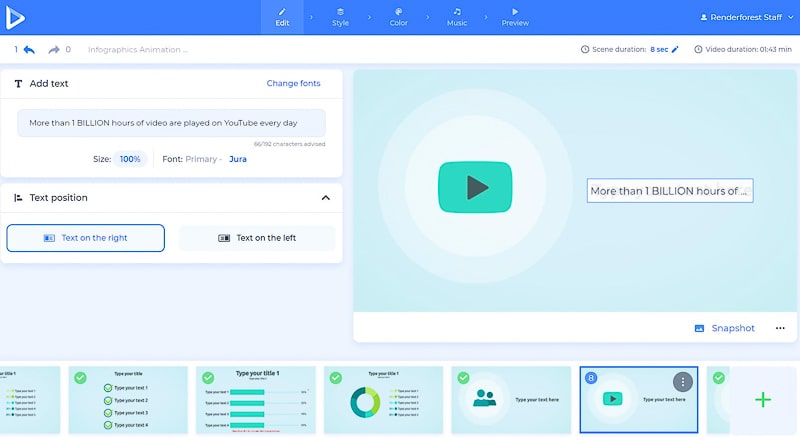Screen dimensions: 800x437
Task: Click the Text position alignment icon
Action: (x=18, y=198)
